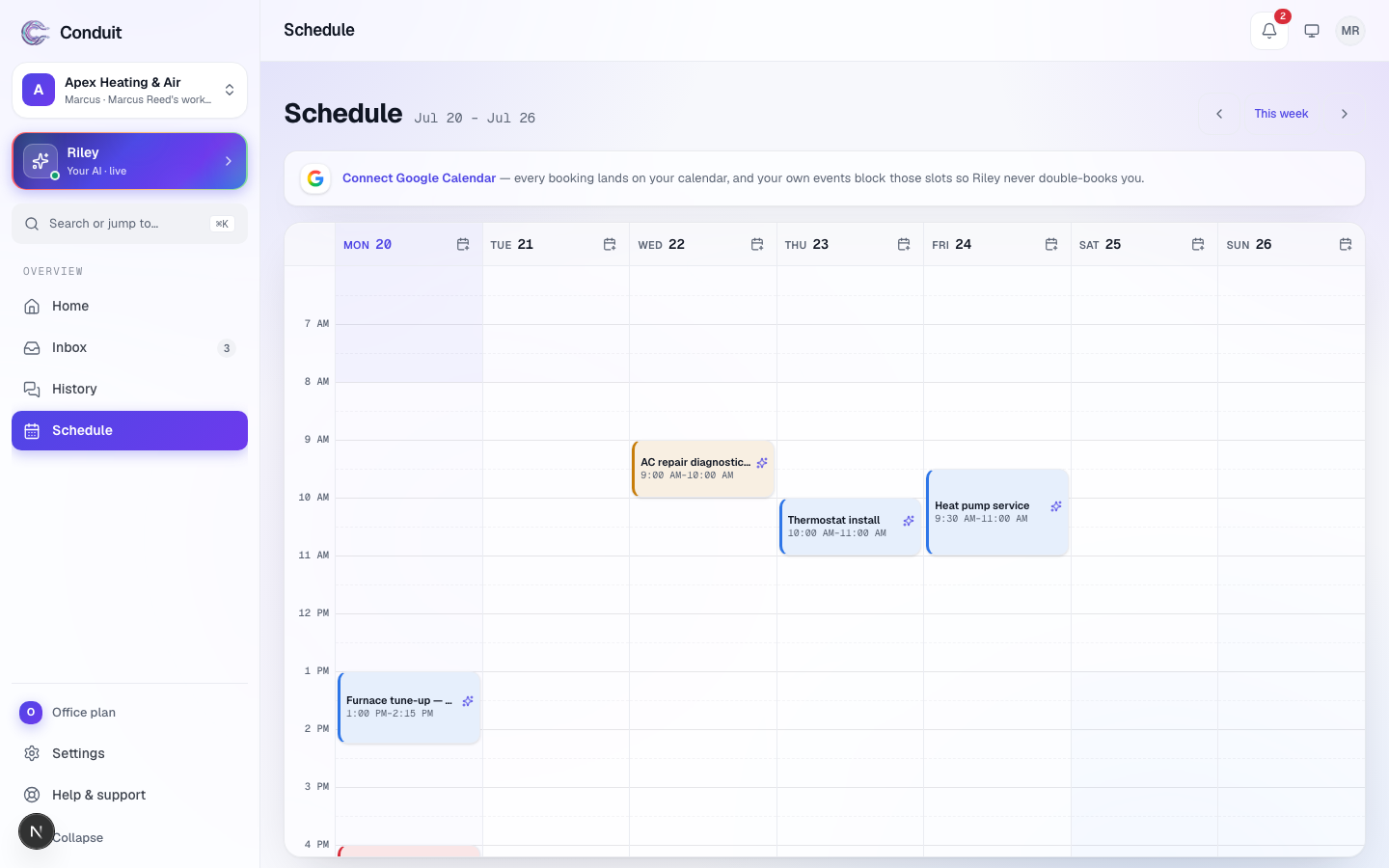The width and height of the screenshot is (1389, 868).
Task: Open Thermostat install appointment
Action: 850,527
